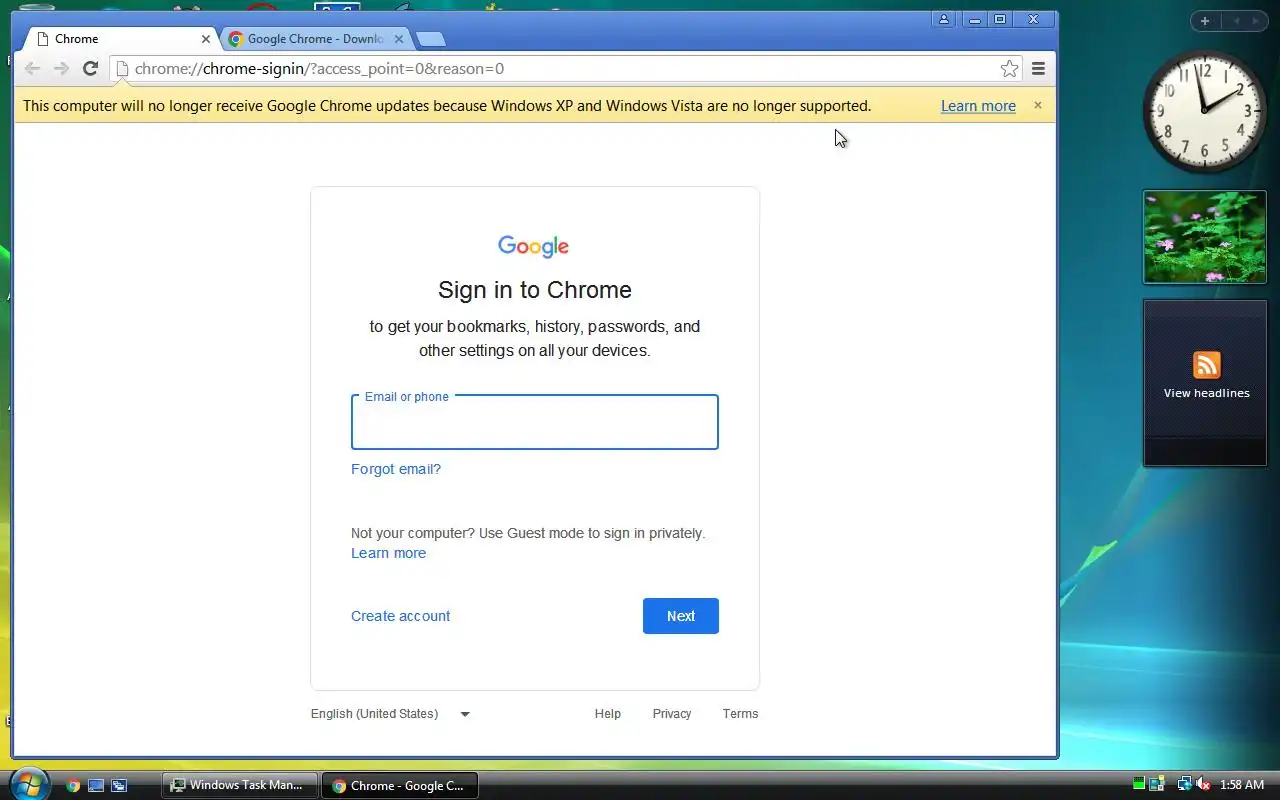Bookmark this page with the star icon
This screenshot has height=800, width=1280.
(1009, 68)
